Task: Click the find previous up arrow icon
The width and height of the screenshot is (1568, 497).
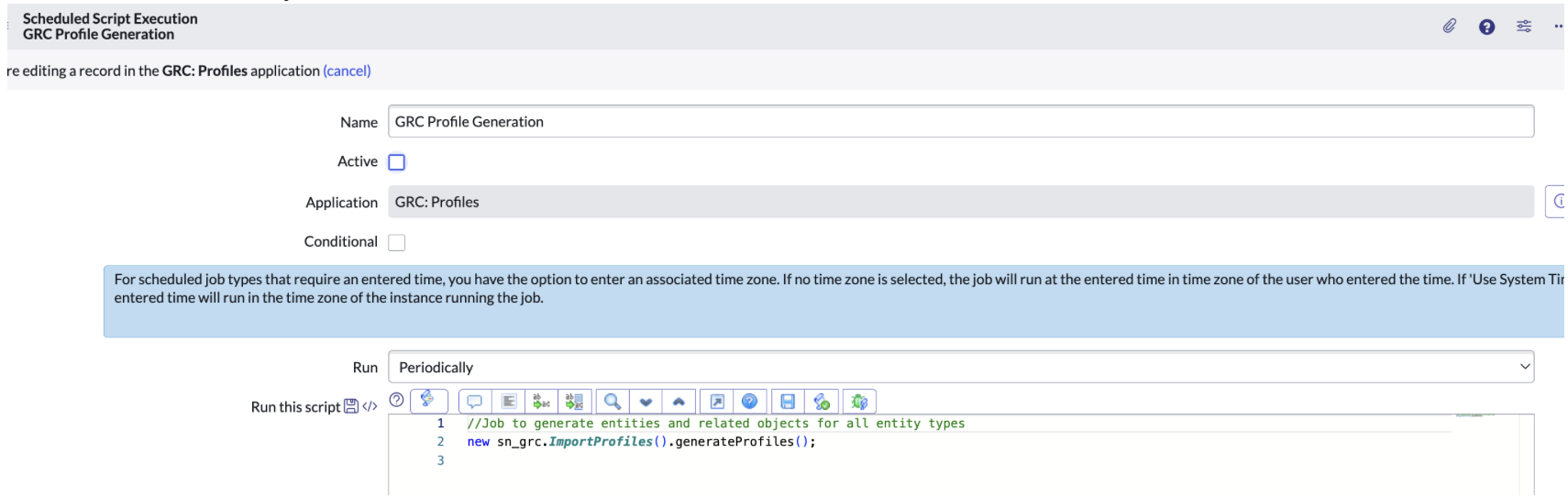Action: coord(679,402)
